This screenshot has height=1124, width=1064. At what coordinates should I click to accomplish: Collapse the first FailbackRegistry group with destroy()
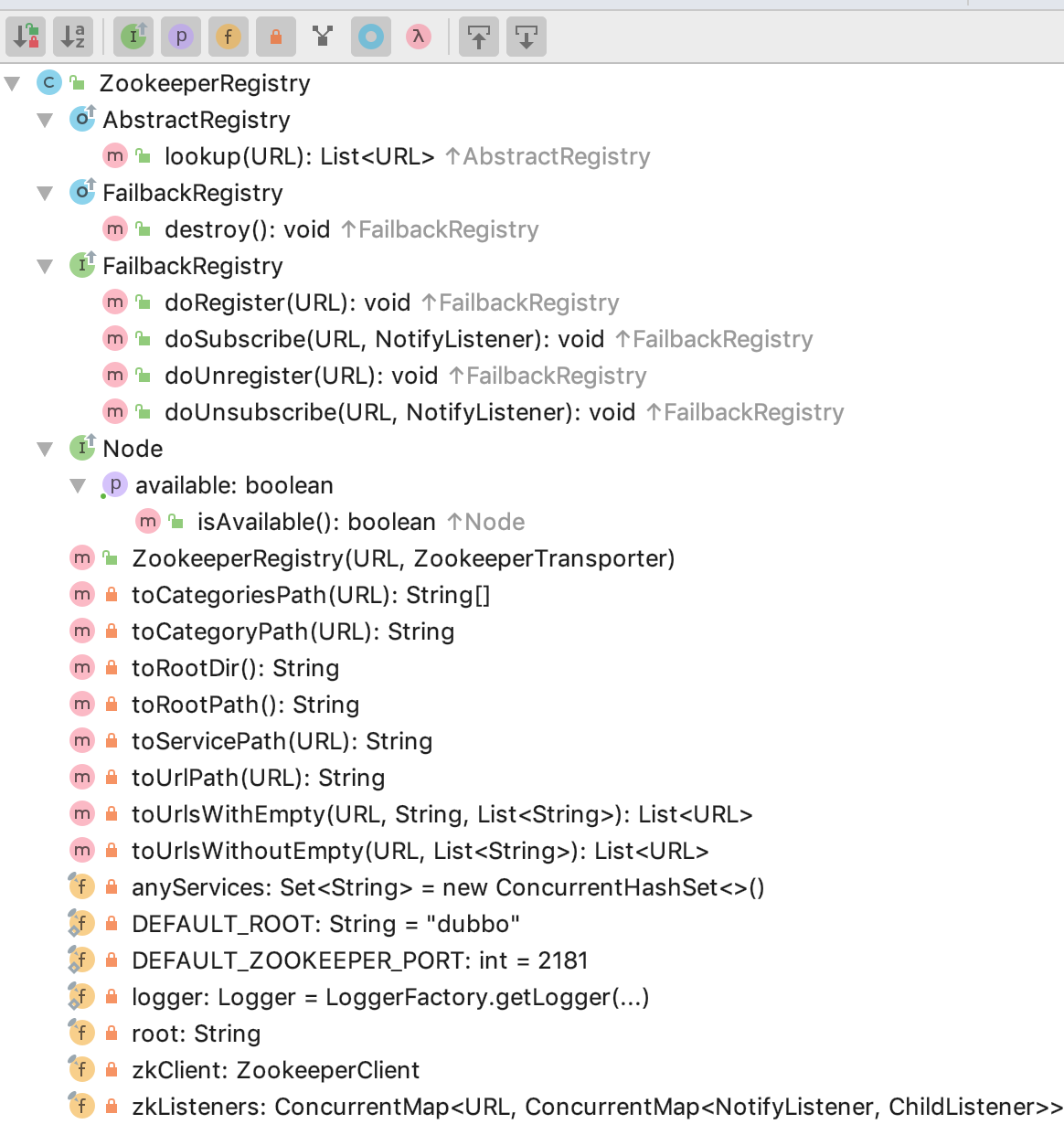point(45,193)
